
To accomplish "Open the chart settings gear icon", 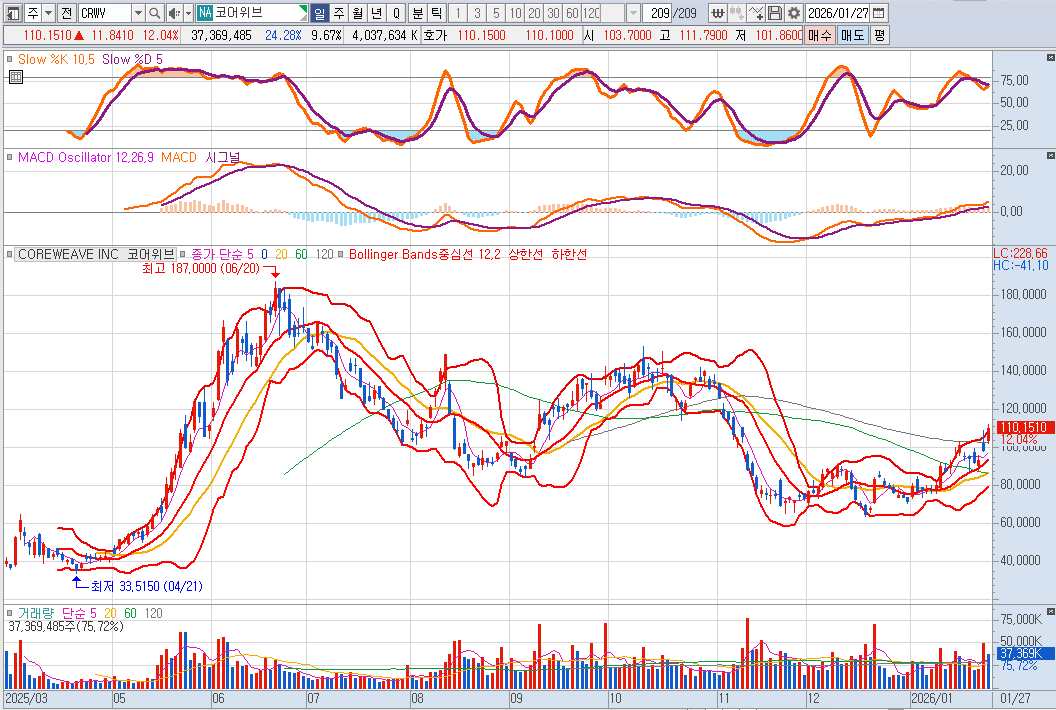I will pos(794,13).
